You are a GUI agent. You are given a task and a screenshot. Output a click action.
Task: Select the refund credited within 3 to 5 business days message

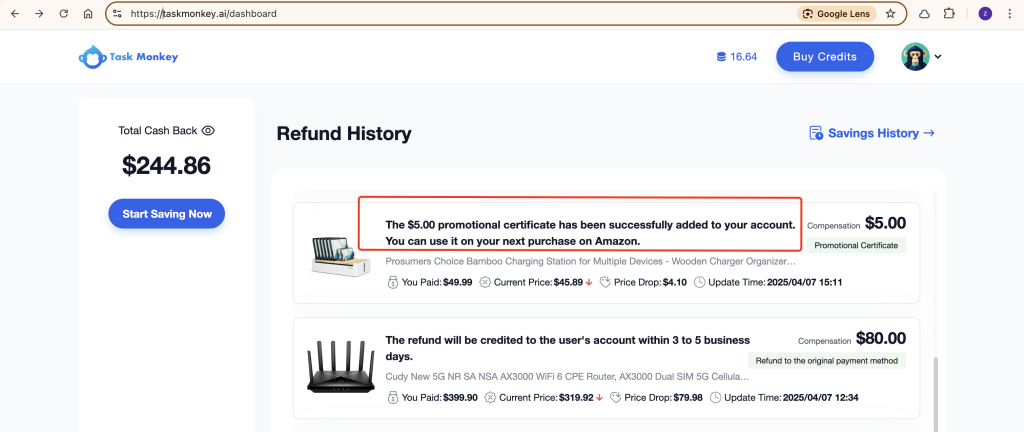click(568, 348)
